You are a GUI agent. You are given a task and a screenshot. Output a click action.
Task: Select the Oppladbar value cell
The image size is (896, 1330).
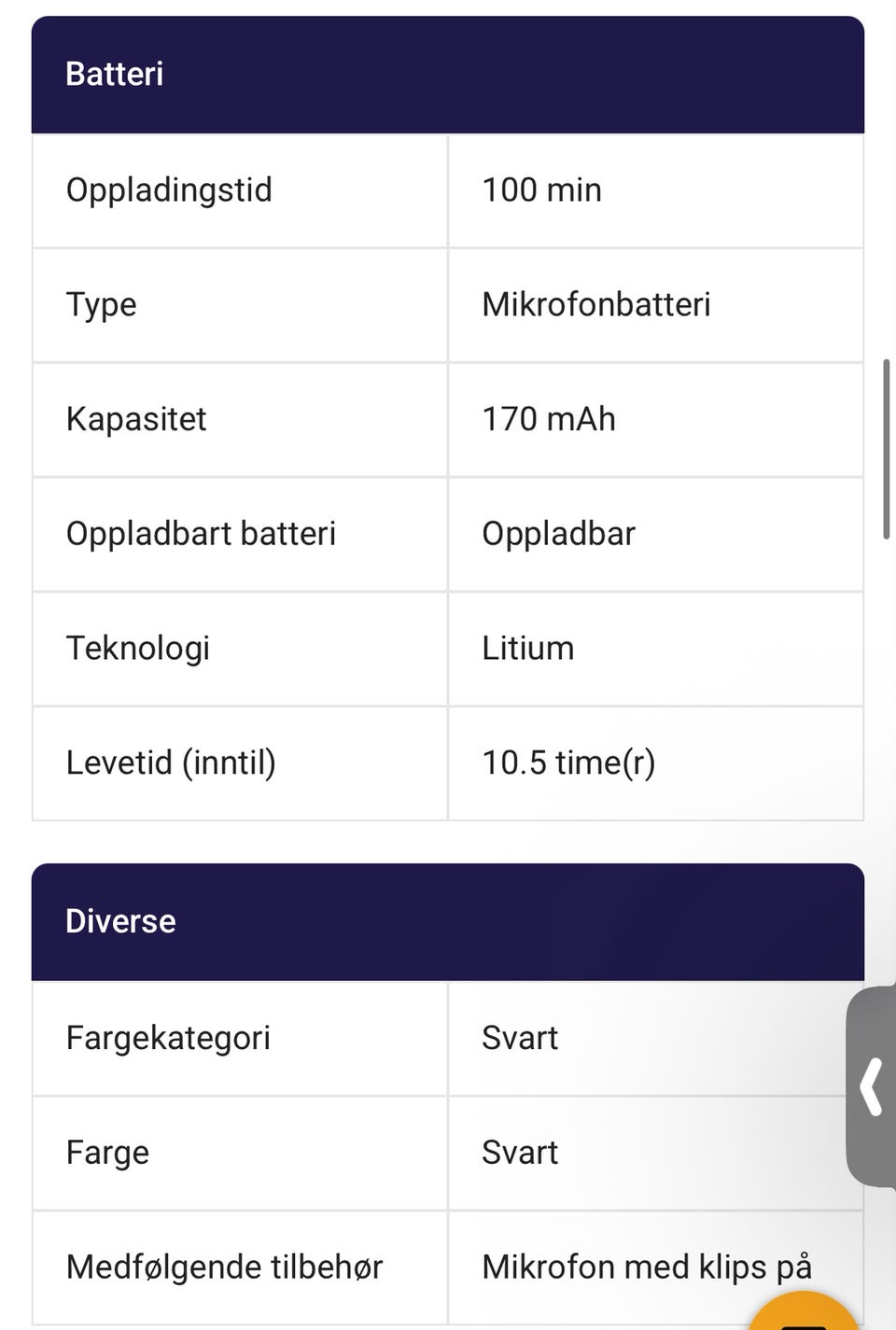tap(558, 534)
